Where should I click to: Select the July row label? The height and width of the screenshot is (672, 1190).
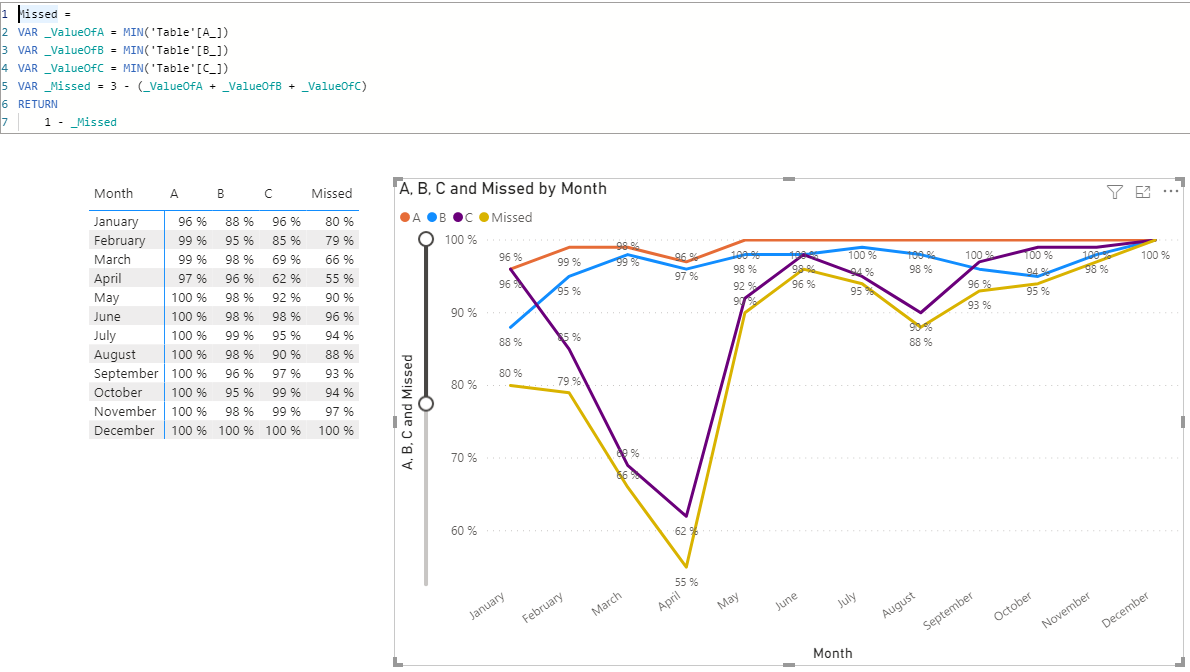(105, 336)
